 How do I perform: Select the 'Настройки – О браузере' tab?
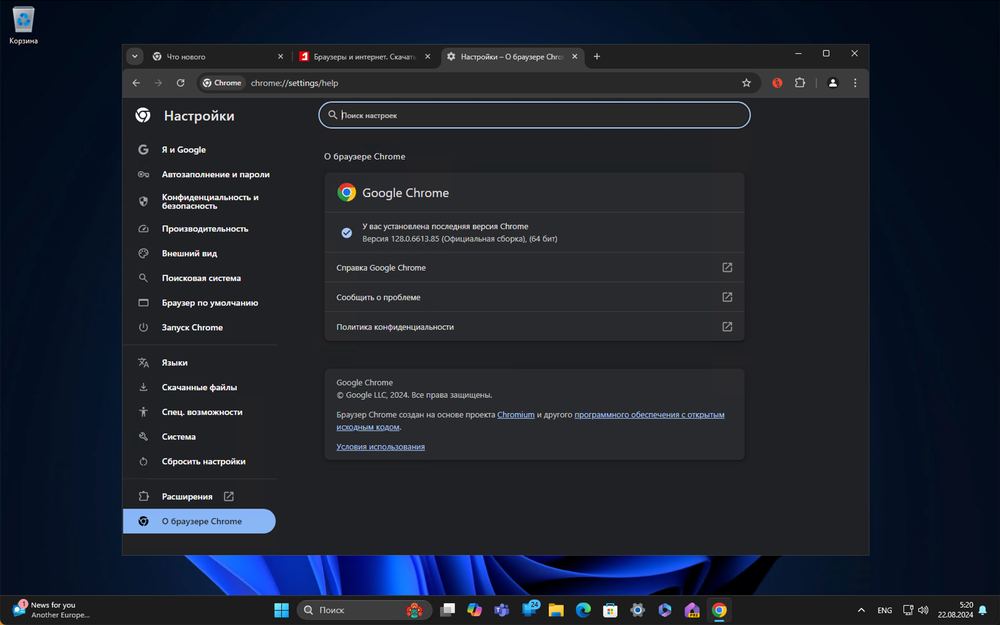(511, 57)
